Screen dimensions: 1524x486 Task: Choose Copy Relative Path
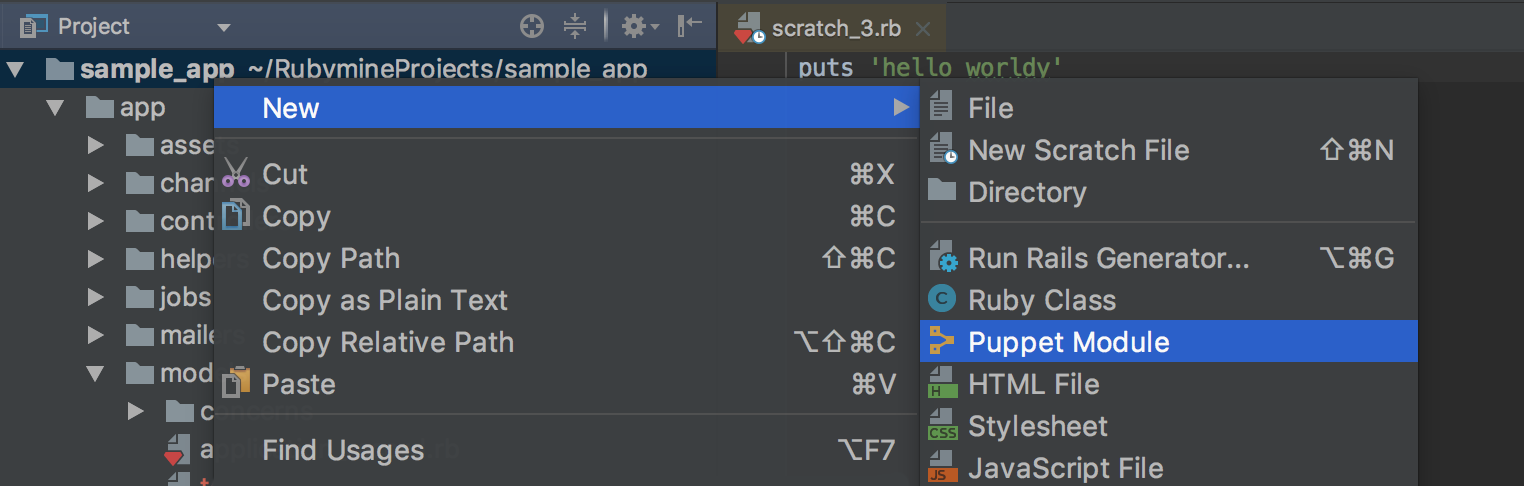tap(567, 342)
